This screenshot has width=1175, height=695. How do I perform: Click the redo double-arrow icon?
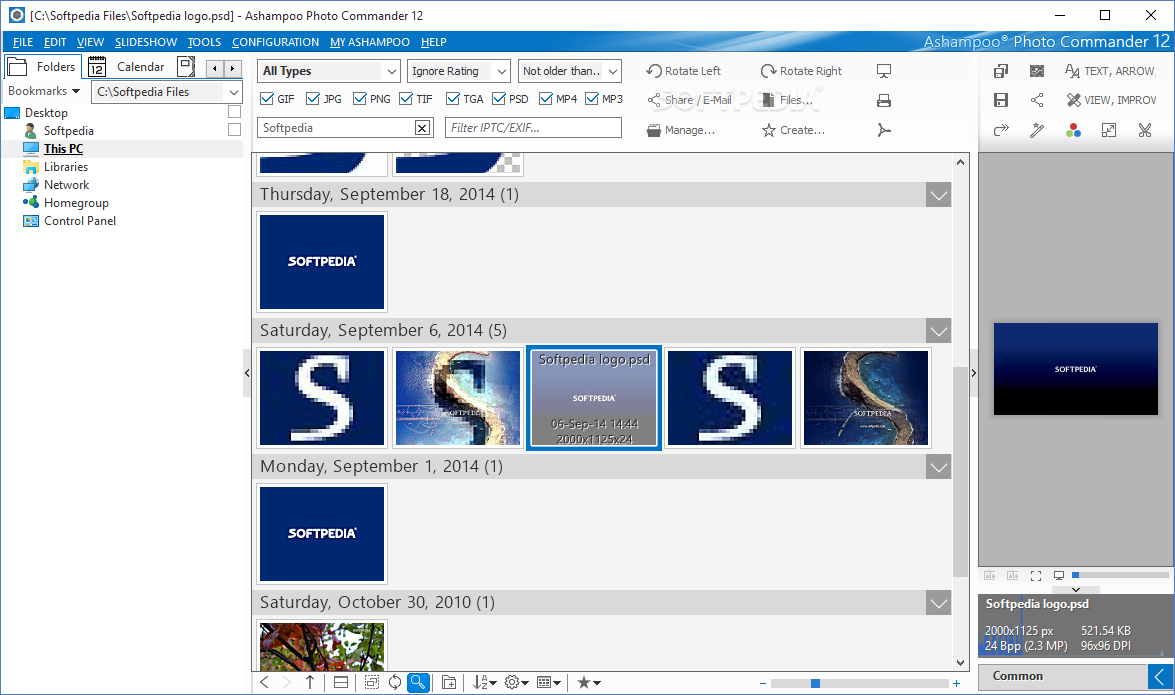coord(1001,130)
